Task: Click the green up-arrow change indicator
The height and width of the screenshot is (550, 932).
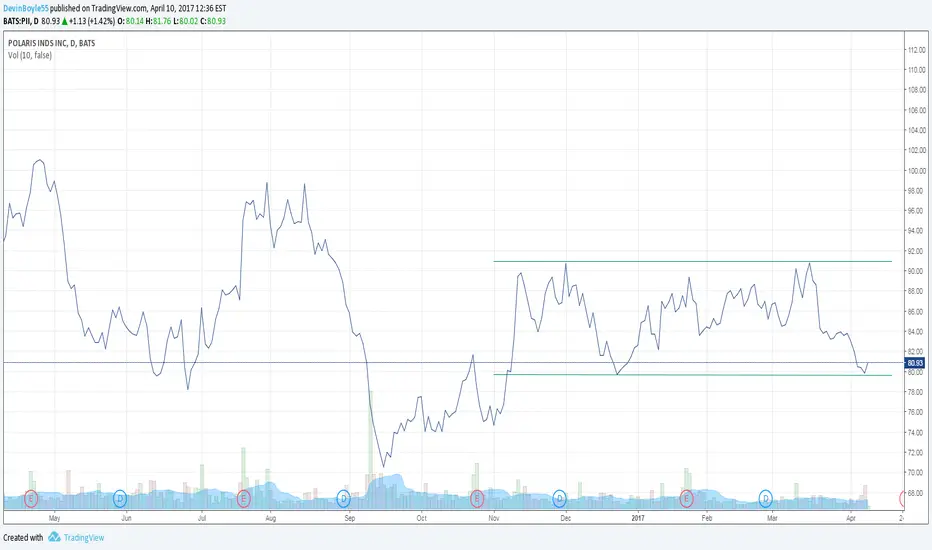Action: pos(65,21)
